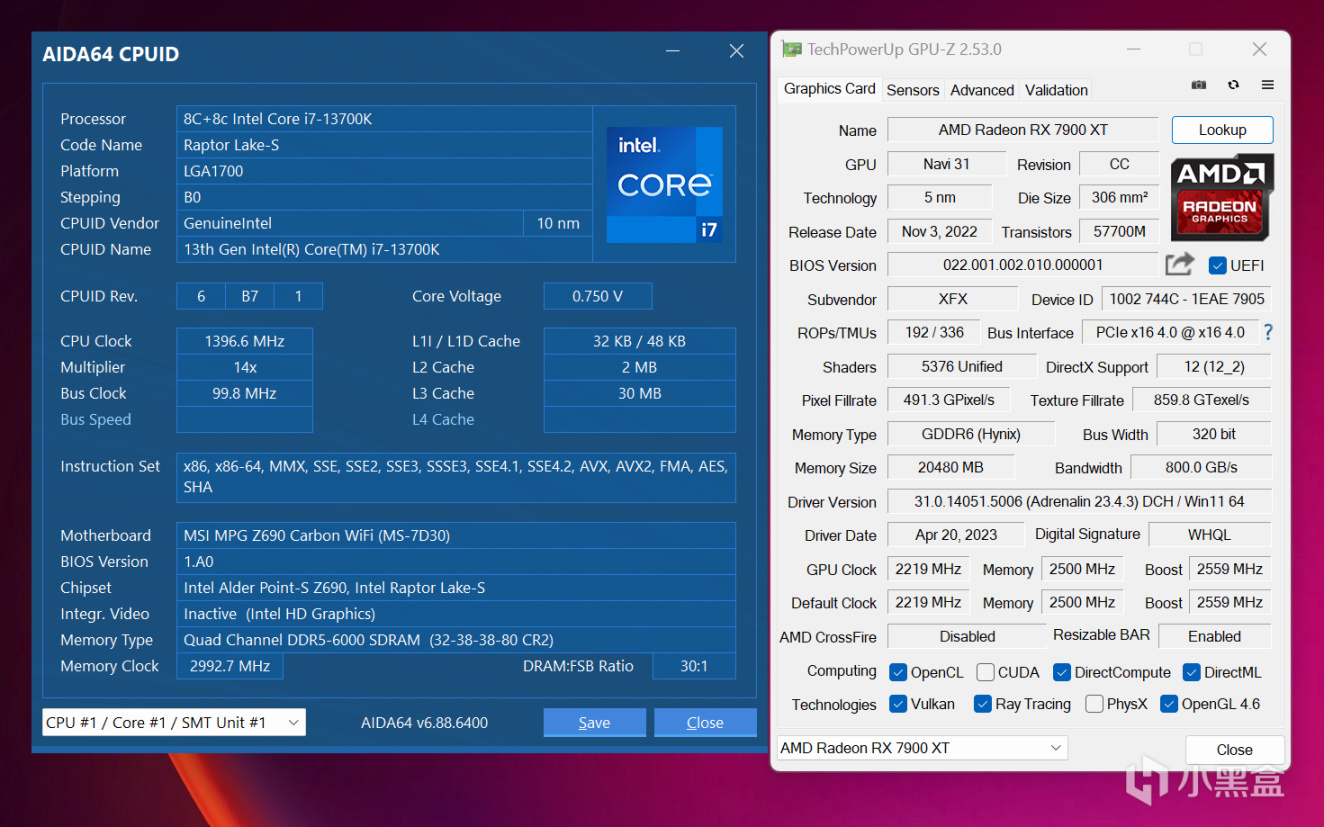Toggle the DirectCompute checkbox
This screenshot has width=1324, height=827.
tap(1062, 672)
